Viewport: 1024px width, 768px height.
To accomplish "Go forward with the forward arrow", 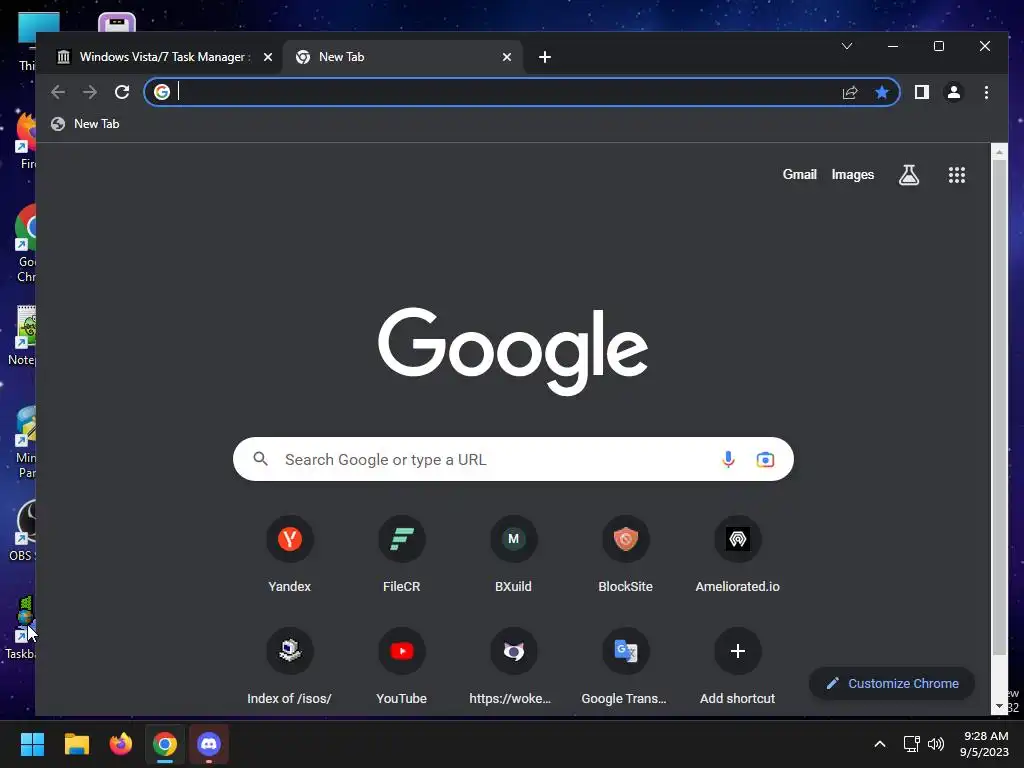I will 89,92.
